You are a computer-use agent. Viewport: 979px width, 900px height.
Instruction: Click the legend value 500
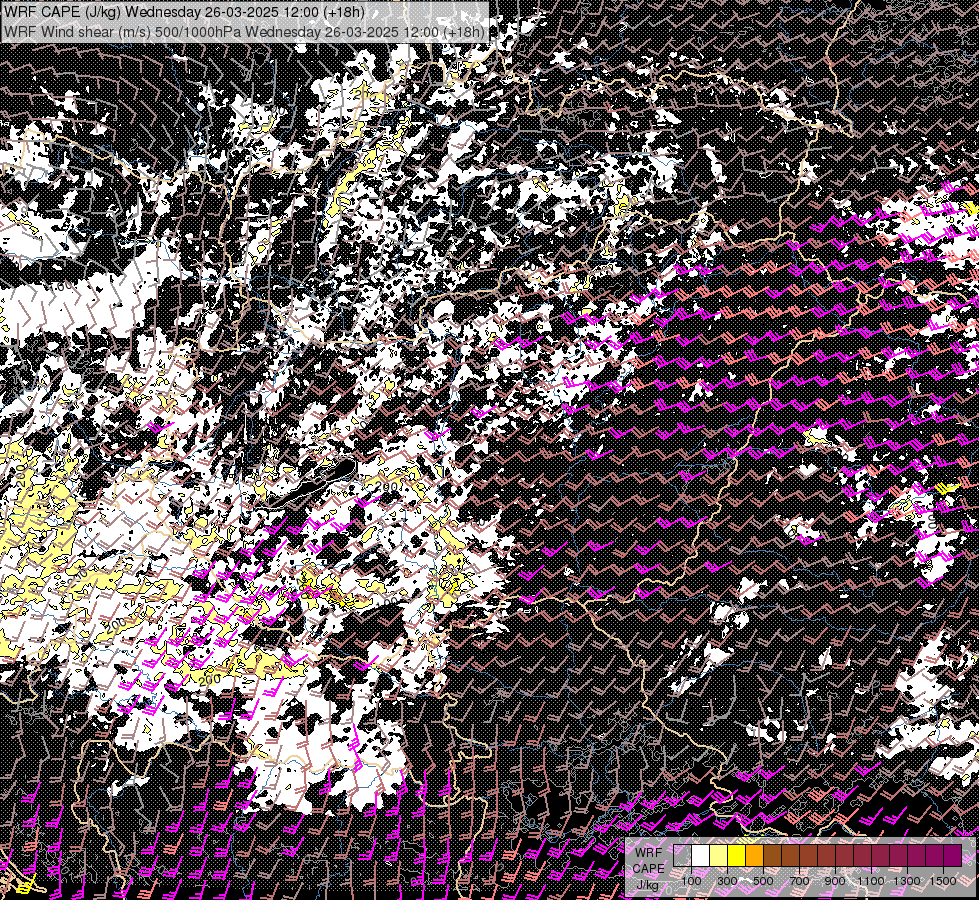(x=763, y=881)
